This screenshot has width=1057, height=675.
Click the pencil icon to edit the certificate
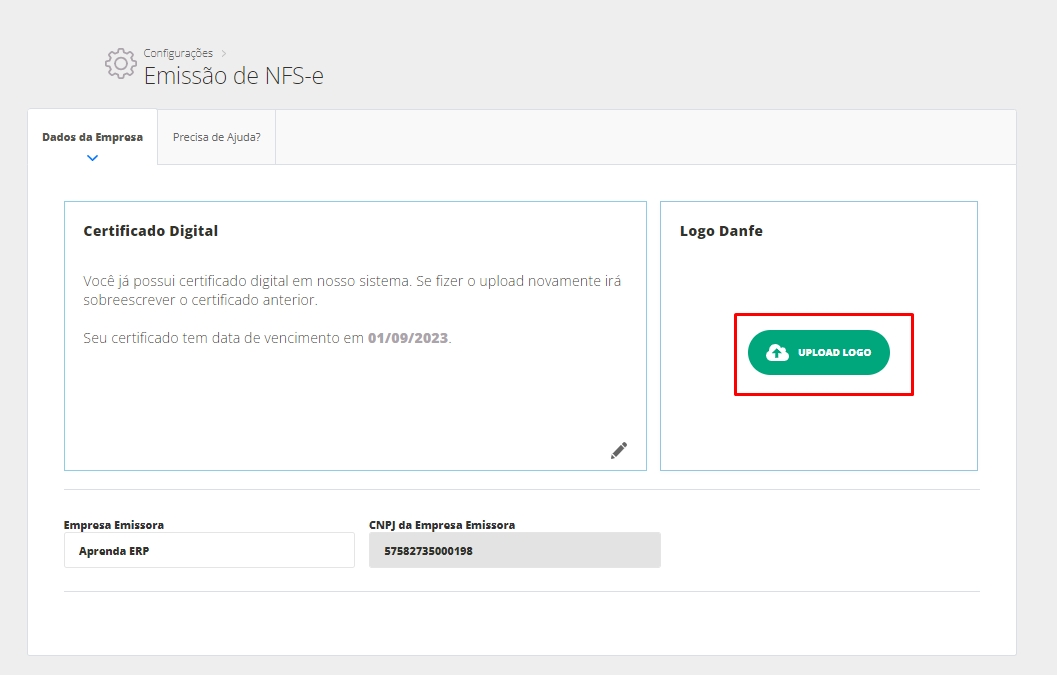619,450
